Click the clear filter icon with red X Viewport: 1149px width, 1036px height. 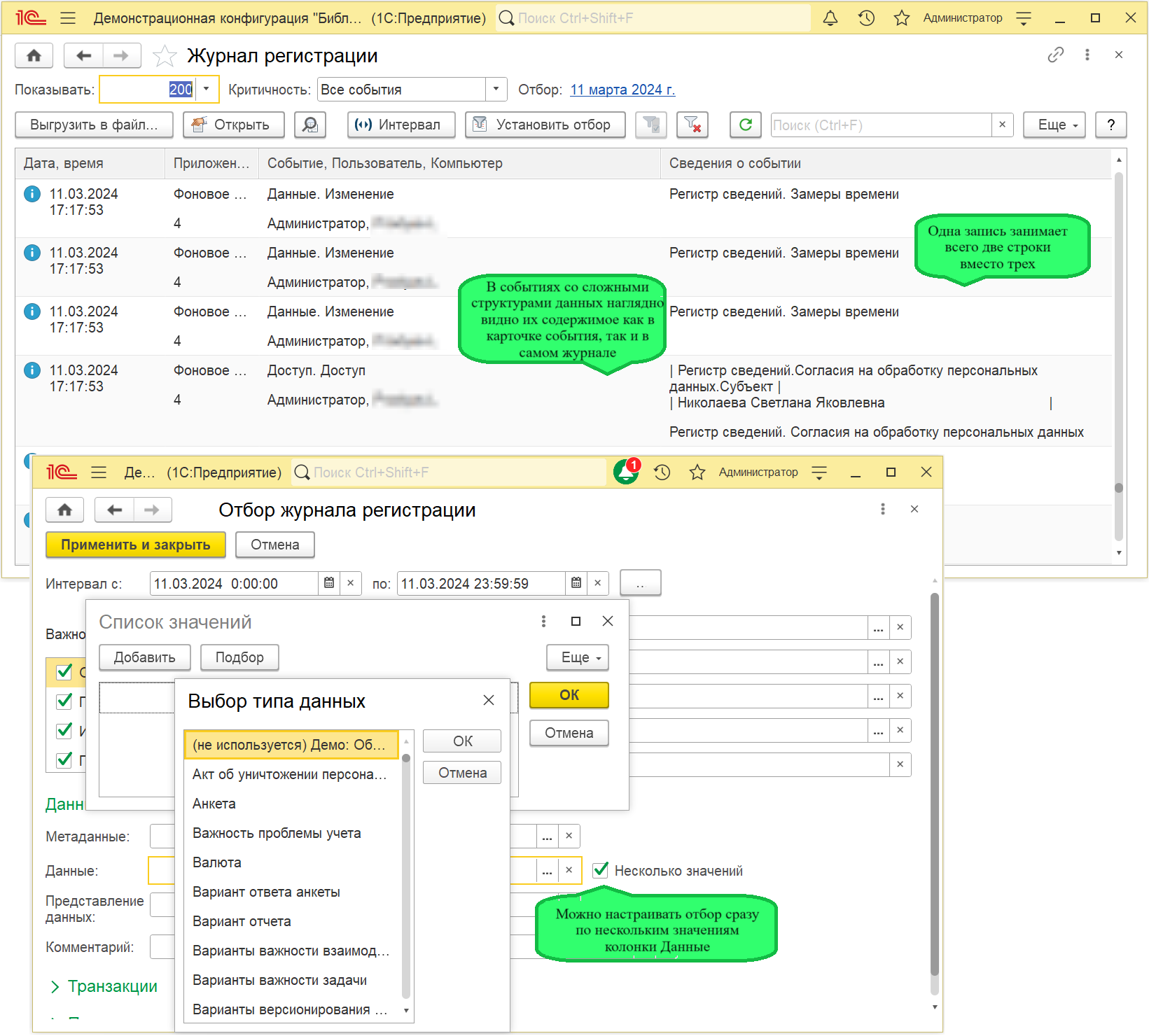point(692,125)
